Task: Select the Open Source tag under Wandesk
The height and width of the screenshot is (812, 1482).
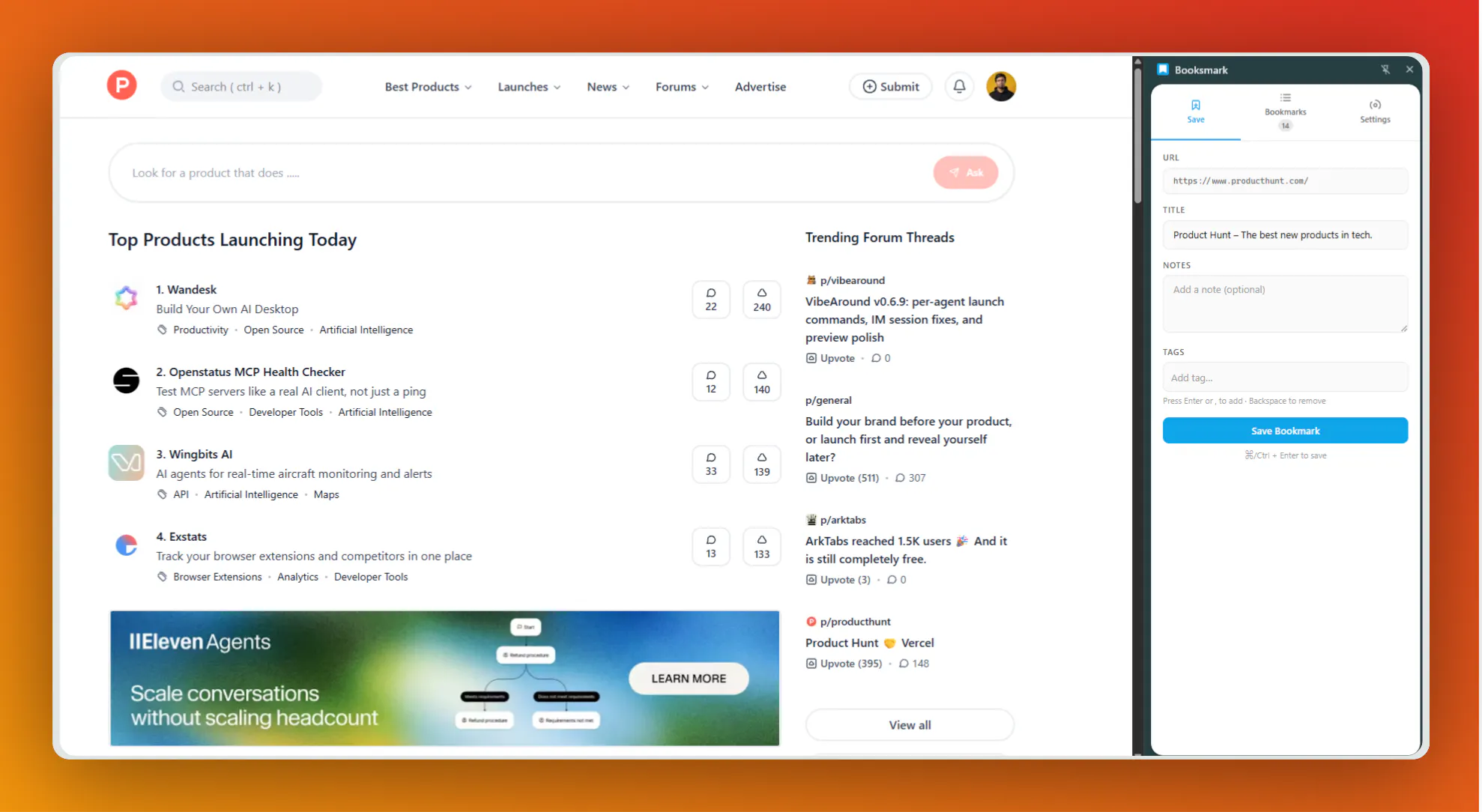Action: [x=273, y=330]
